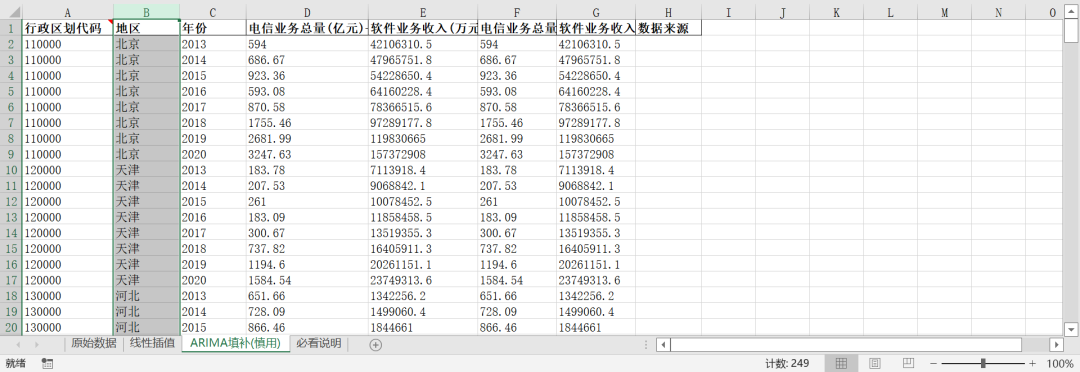This screenshot has width=1080, height=372.
Task: Select column E header
Action: 423,12
